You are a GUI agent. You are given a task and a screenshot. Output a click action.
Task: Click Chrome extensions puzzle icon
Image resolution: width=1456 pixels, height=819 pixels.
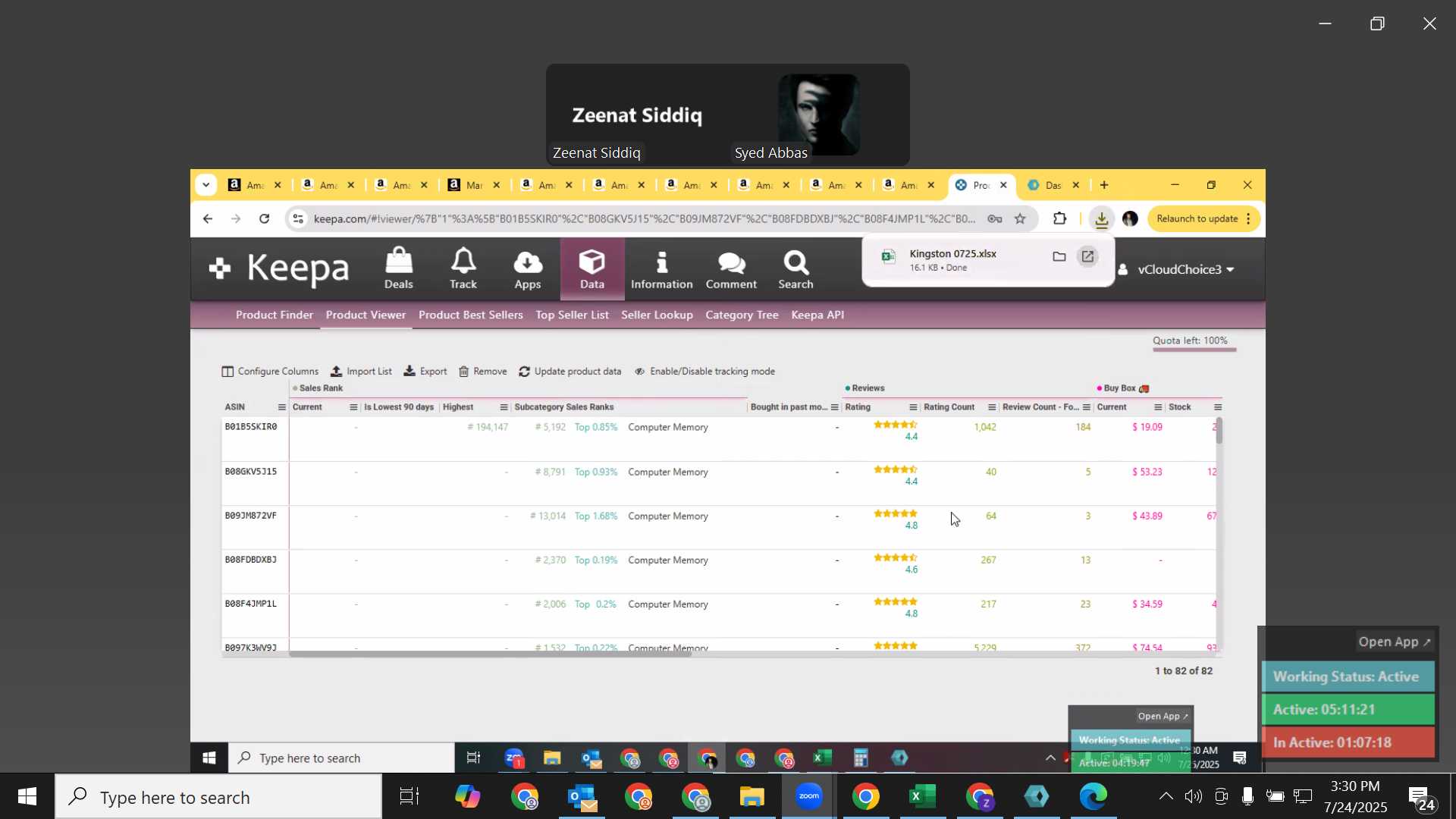click(x=1059, y=219)
